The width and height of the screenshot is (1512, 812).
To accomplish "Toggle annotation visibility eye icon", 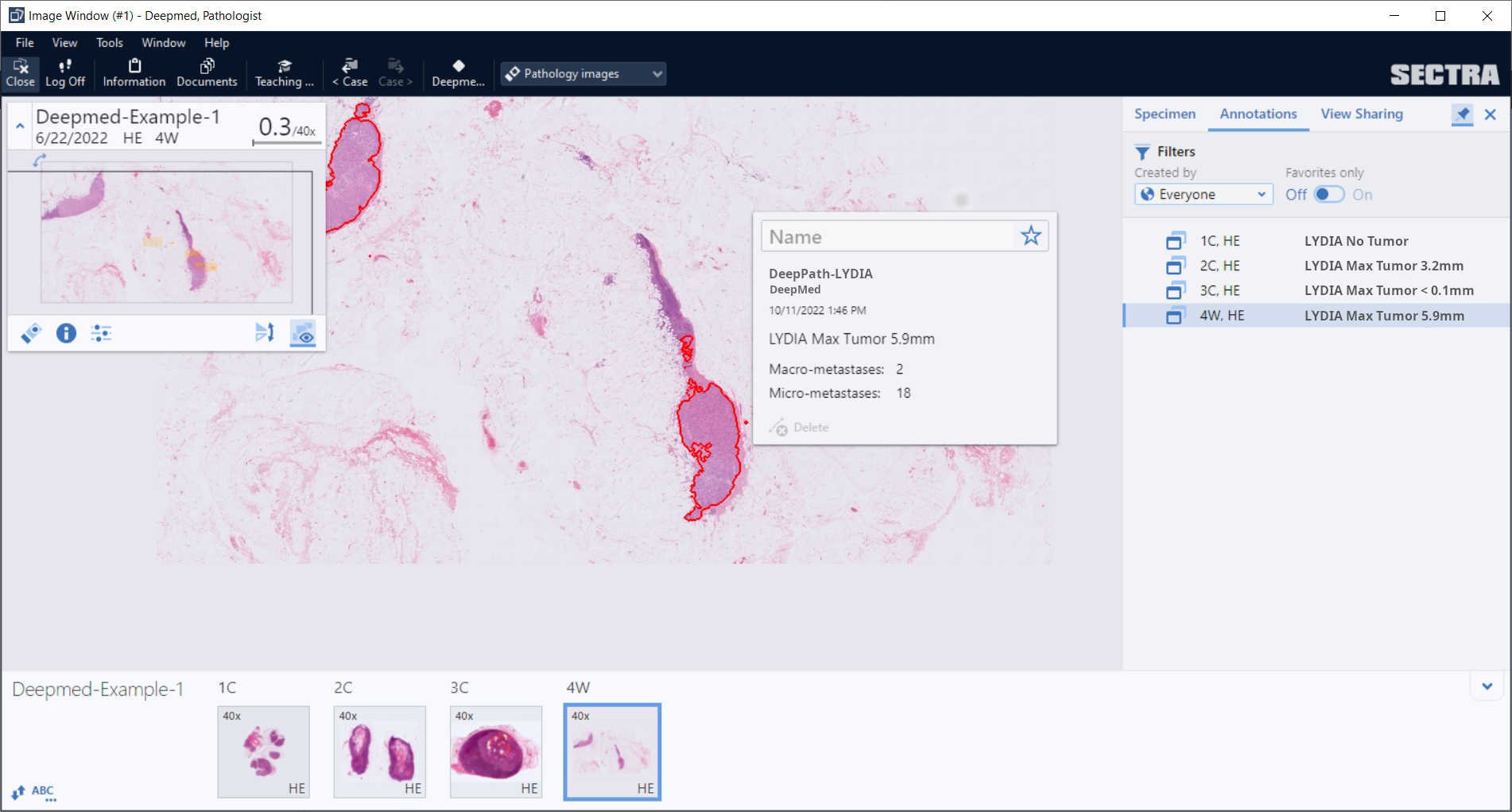I will [303, 333].
